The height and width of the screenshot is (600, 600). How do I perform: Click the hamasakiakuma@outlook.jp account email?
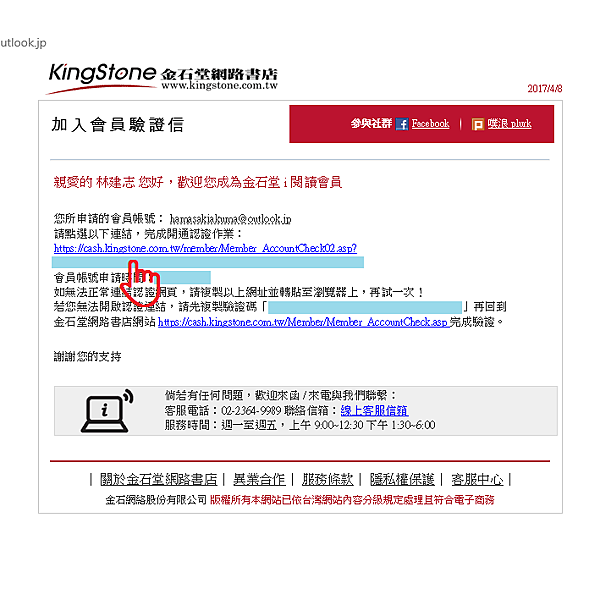(x=230, y=219)
